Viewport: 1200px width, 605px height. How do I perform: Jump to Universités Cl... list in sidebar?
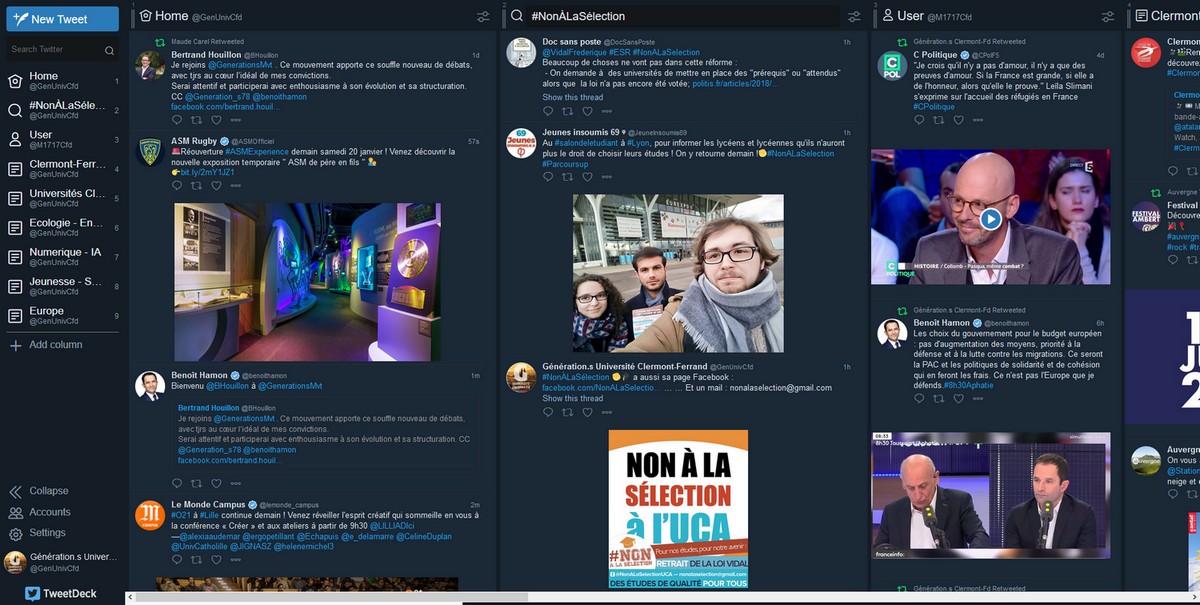62,198
